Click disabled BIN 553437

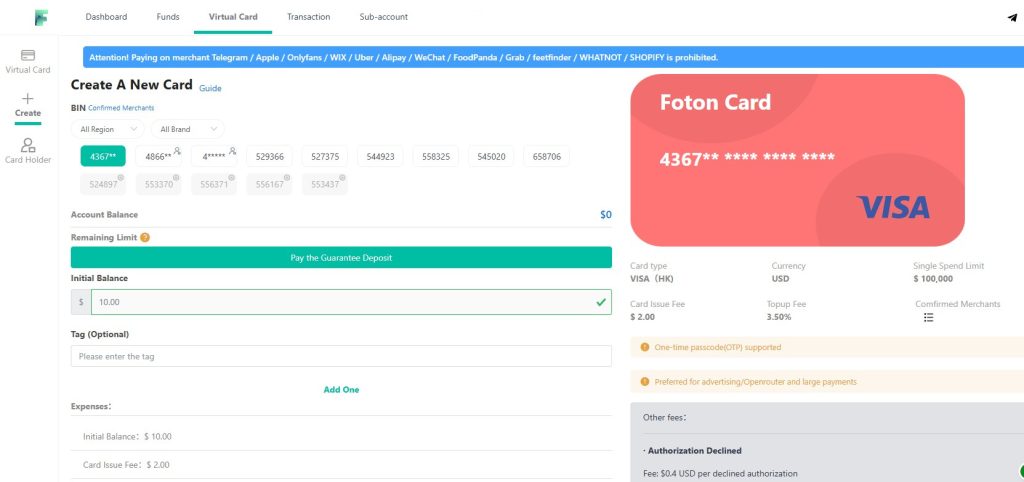[325, 185]
